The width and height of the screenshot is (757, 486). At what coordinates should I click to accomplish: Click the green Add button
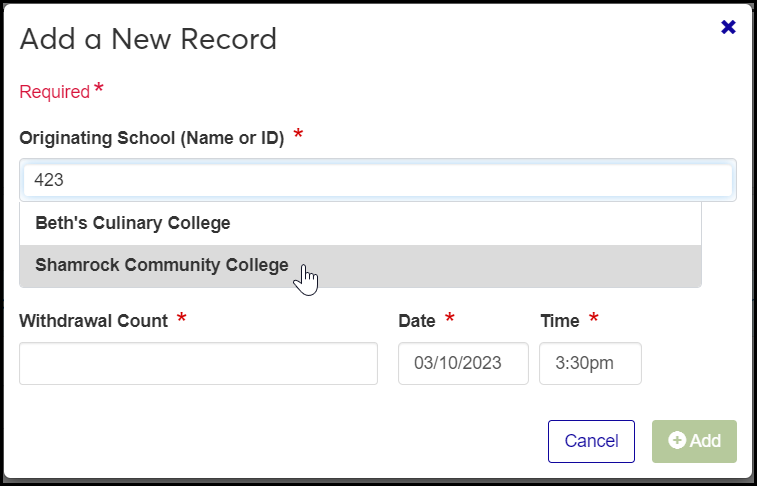694,441
